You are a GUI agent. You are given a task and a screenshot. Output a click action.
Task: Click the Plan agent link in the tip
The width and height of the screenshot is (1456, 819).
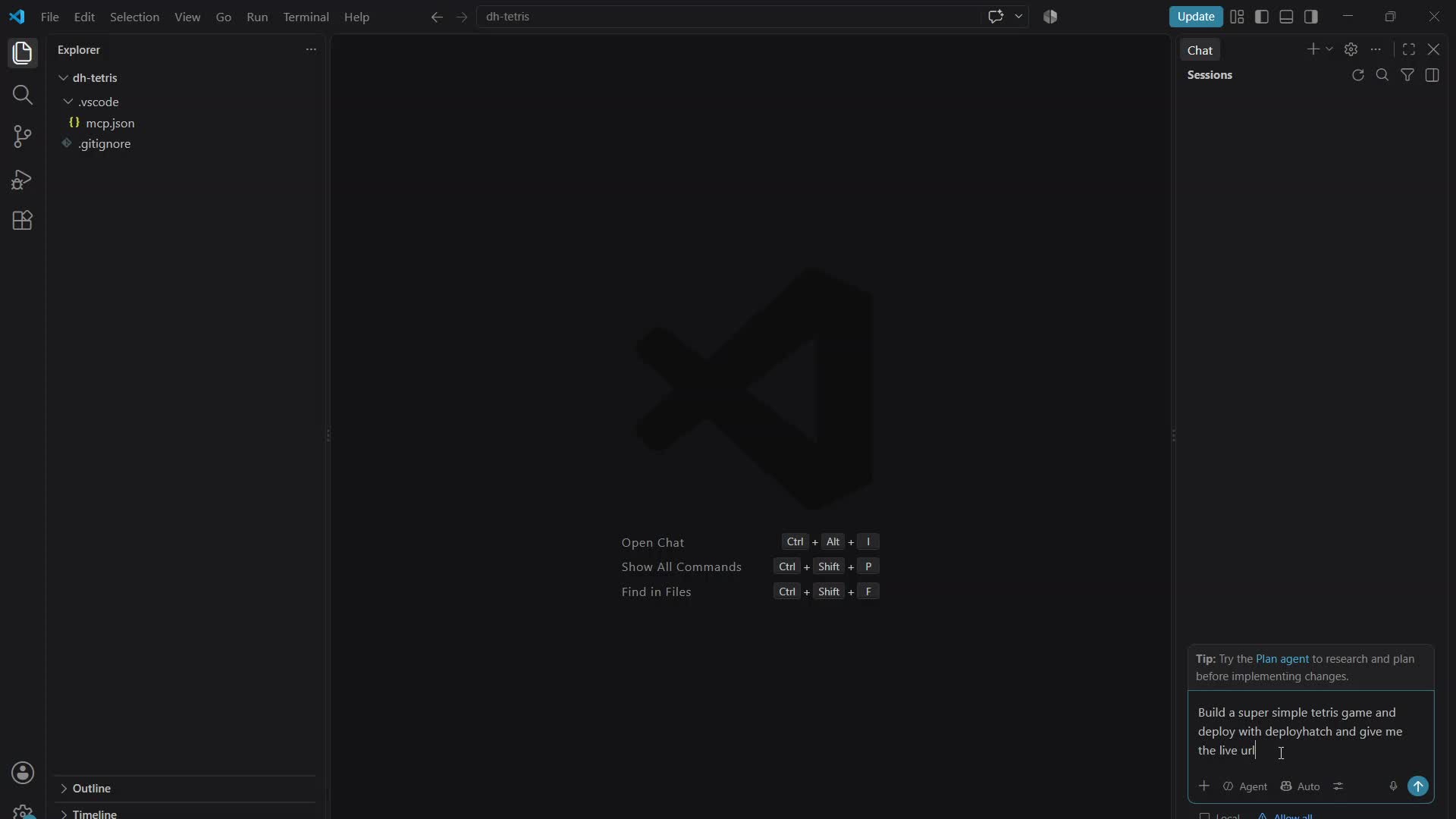coord(1282,659)
